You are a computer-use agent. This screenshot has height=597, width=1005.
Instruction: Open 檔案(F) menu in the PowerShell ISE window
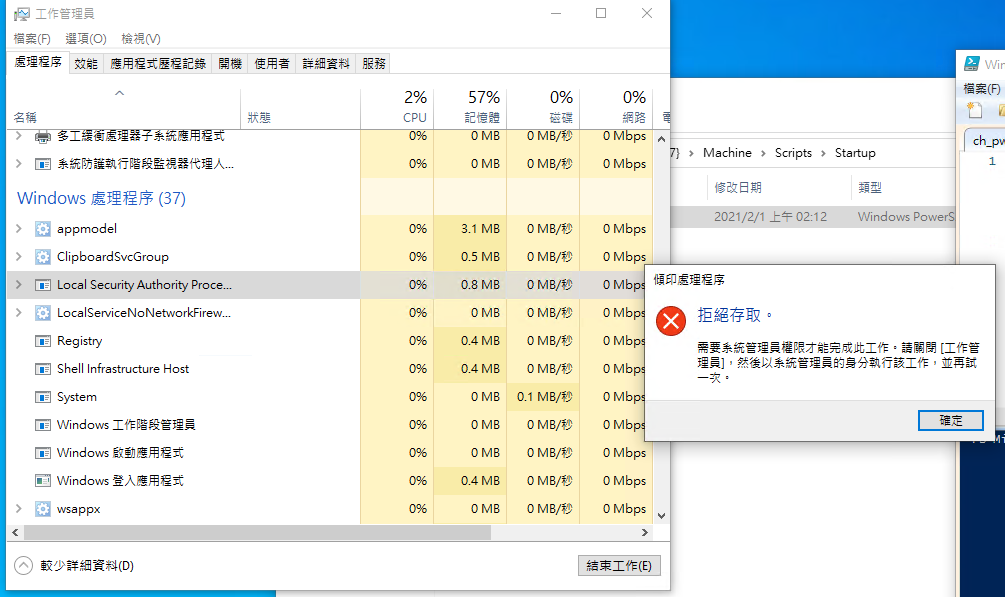pyautogui.click(x=982, y=88)
